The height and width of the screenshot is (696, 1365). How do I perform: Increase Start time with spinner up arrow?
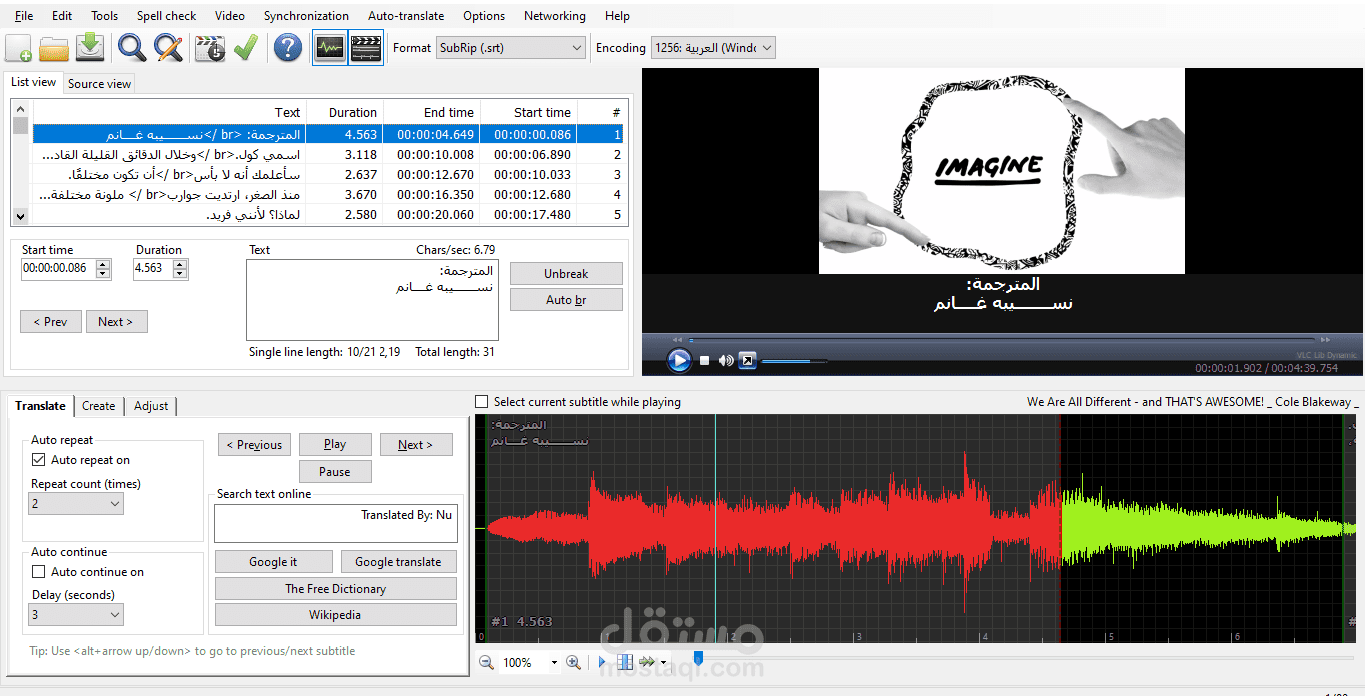tap(104, 264)
